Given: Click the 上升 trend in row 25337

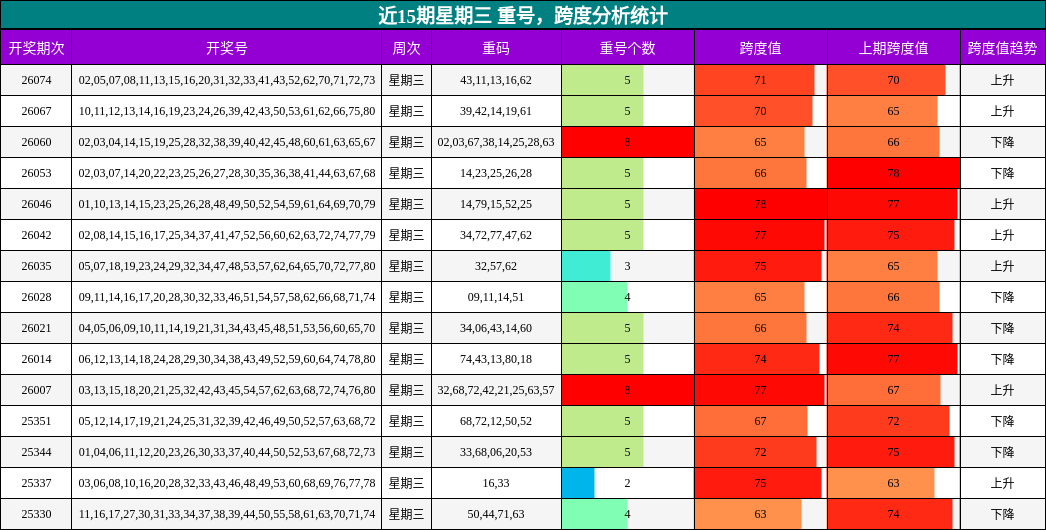Looking at the screenshot, I should tap(1003, 483).
